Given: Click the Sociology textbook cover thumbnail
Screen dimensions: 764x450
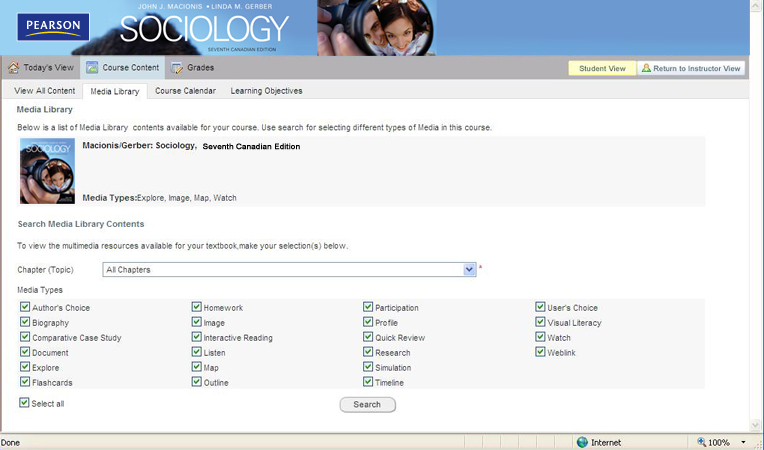Looking at the screenshot, I should pos(47,171).
